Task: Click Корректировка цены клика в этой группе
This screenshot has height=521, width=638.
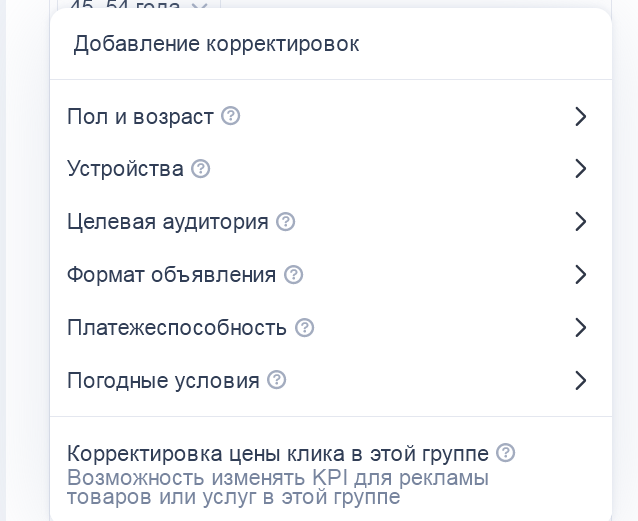Action: [x=278, y=454]
